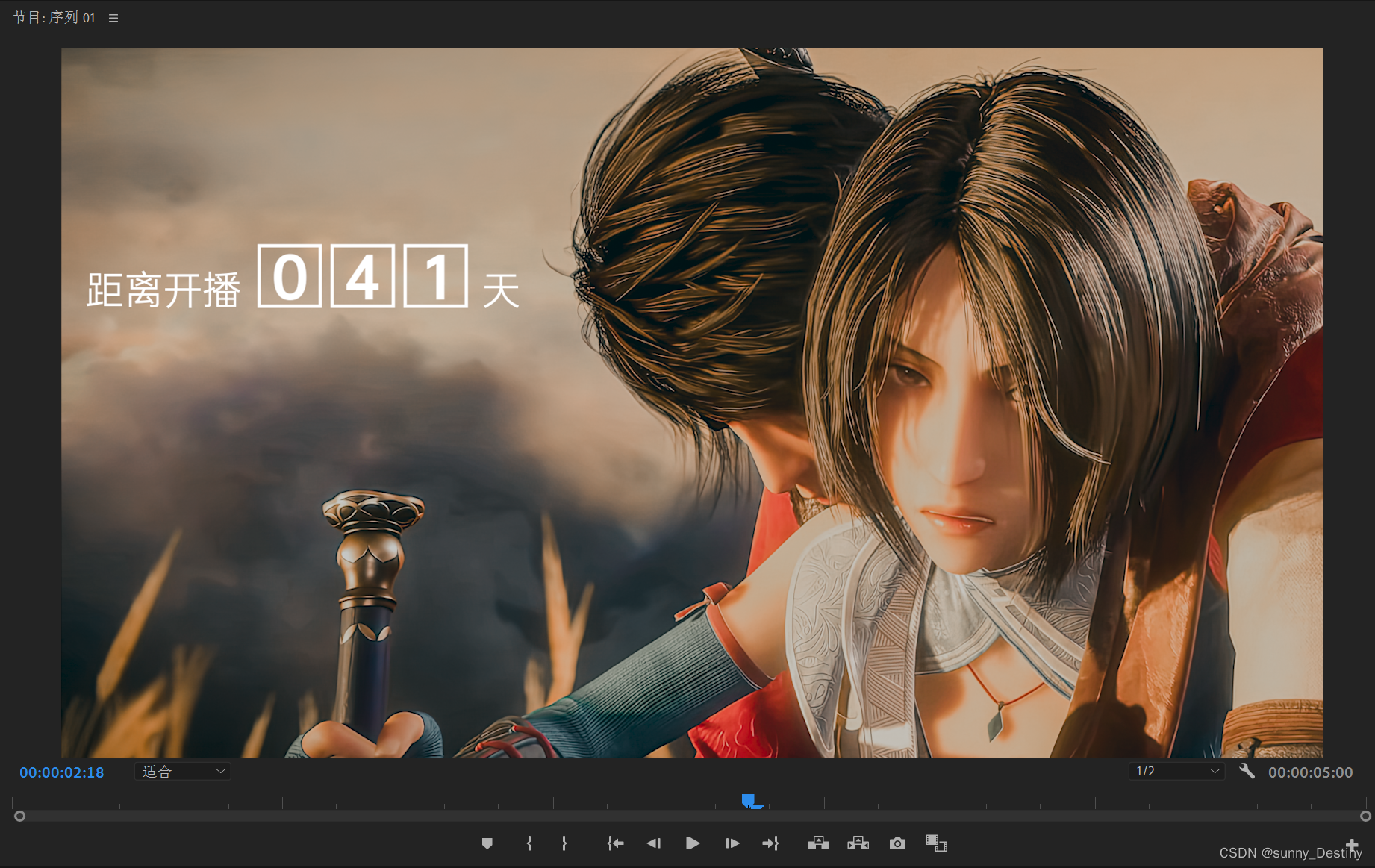The width and height of the screenshot is (1375, 868).
Task: Click the countdown digit 1 in the preview
Action: (436, 276)
